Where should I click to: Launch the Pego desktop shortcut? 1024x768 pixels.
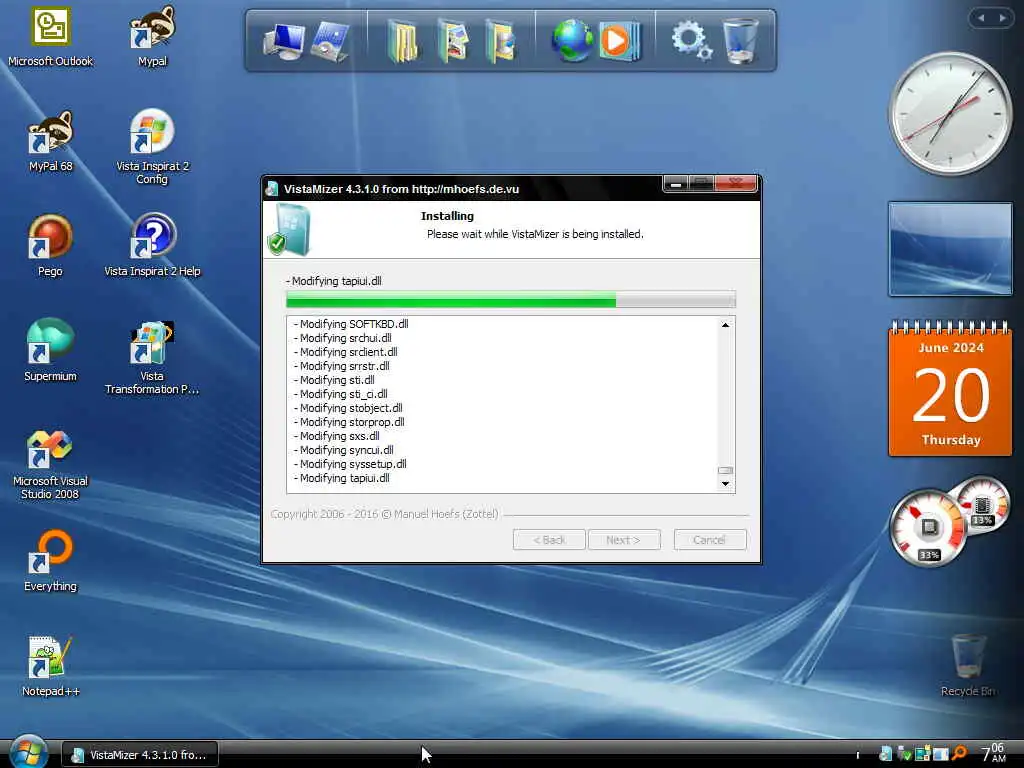(x=50, y=246)
